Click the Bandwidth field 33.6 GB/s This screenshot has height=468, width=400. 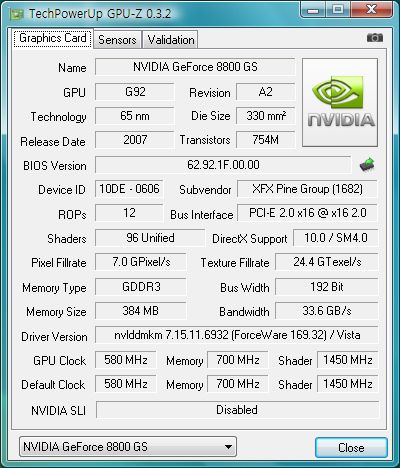coord(327,311)
